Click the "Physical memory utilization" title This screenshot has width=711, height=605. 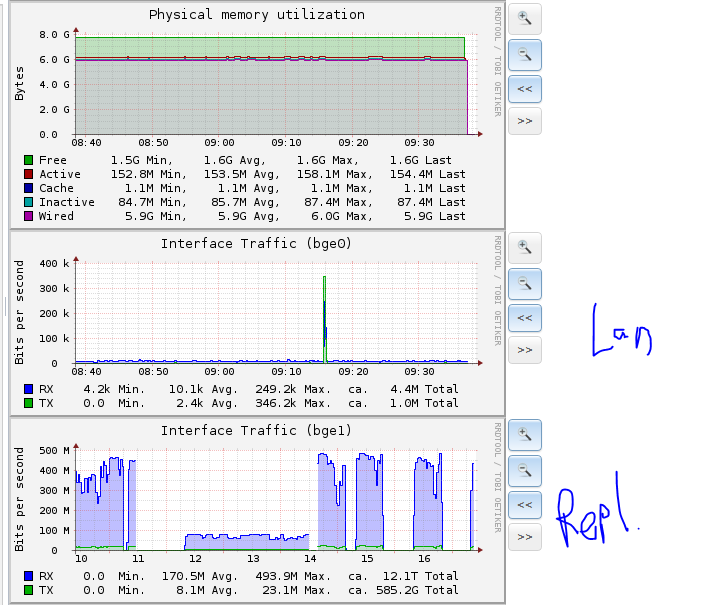click(x=257, y=15)
